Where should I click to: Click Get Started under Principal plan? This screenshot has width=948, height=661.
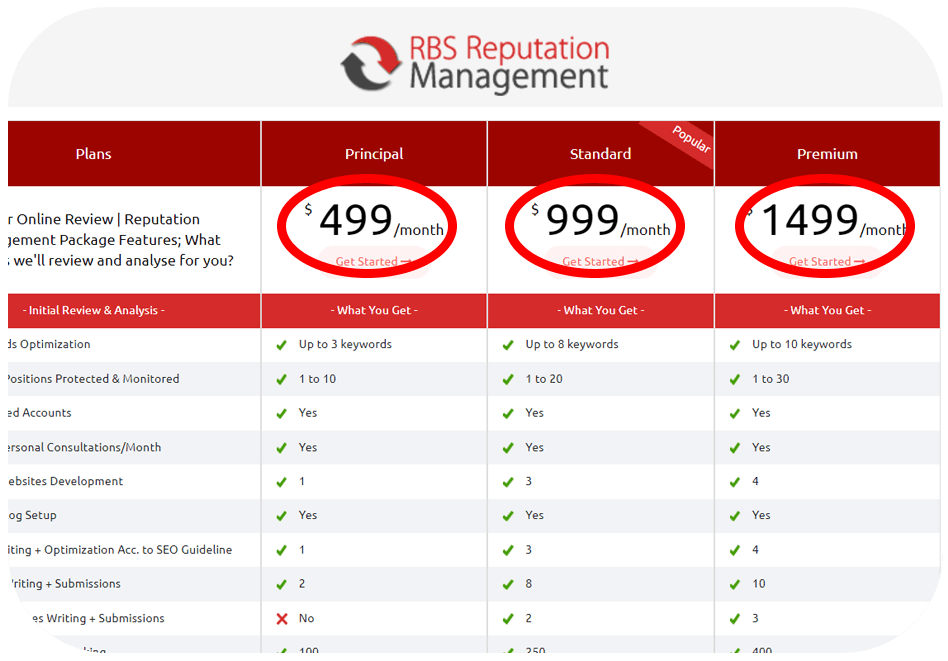pyautogui.click(x=374, y=261)
